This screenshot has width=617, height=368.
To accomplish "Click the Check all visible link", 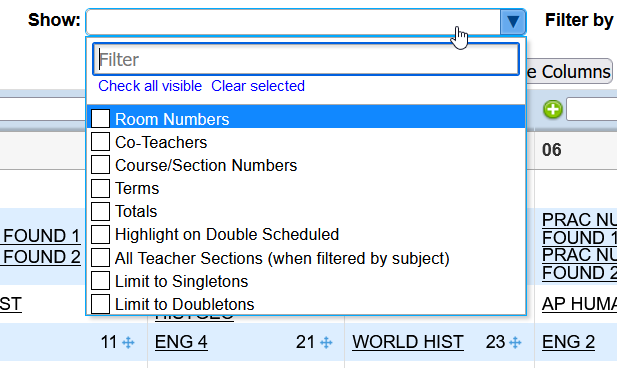I will 150,86.
